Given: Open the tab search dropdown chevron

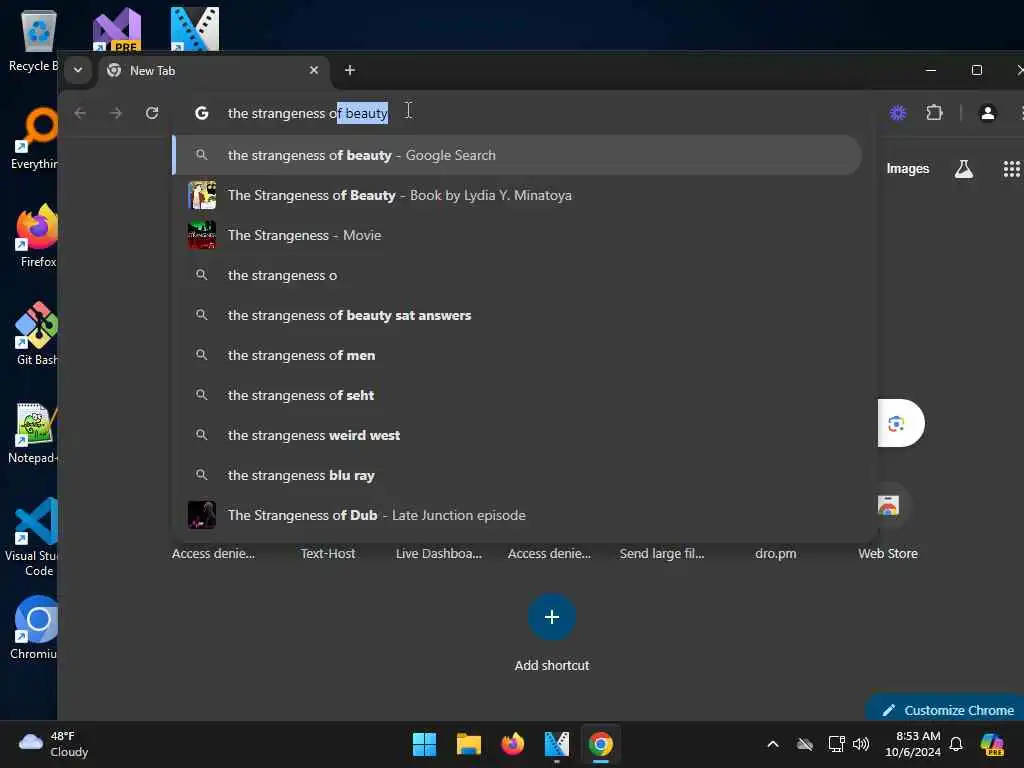Looking at the screenshot, I should [x=78, y=70].
